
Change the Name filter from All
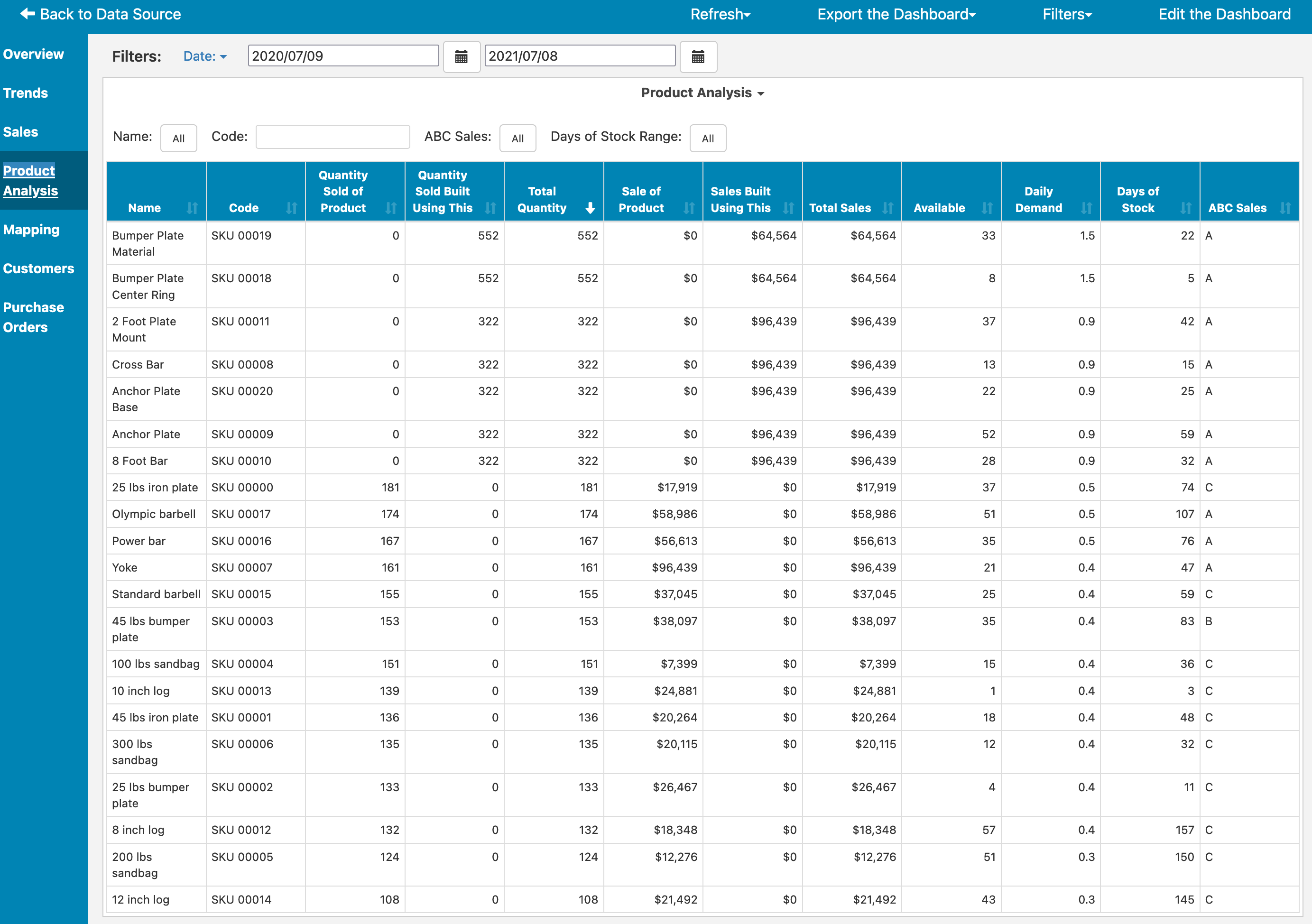point(179,138)
